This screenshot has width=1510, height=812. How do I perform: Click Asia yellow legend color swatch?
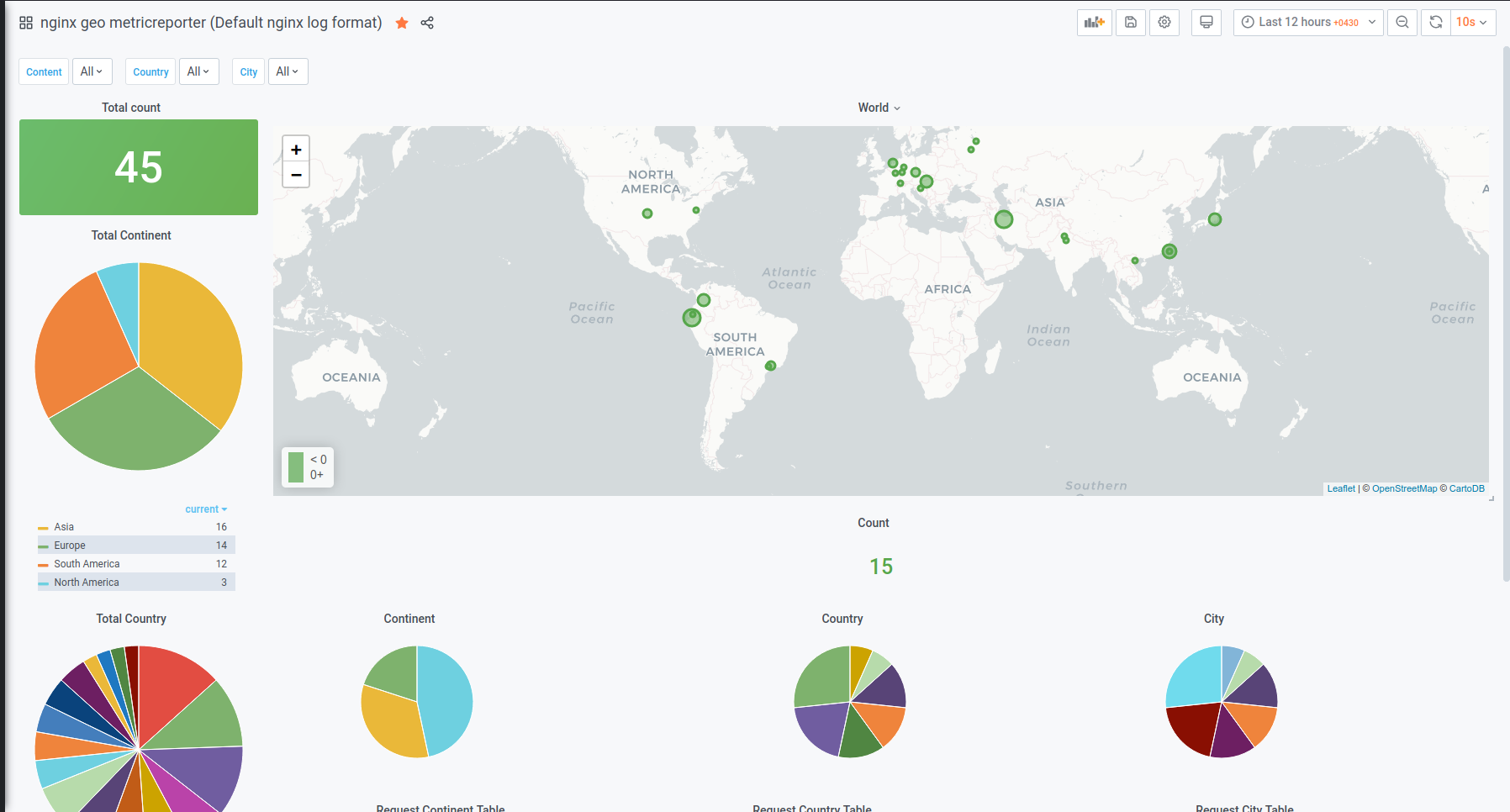(x=43, y=528)
